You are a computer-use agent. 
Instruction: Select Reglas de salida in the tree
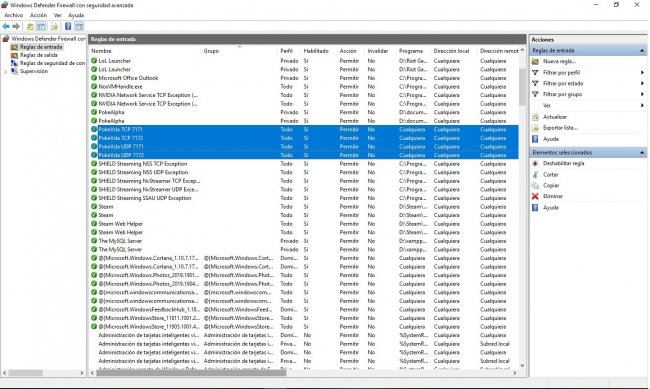pyautogui.click(x=39, y=55)
